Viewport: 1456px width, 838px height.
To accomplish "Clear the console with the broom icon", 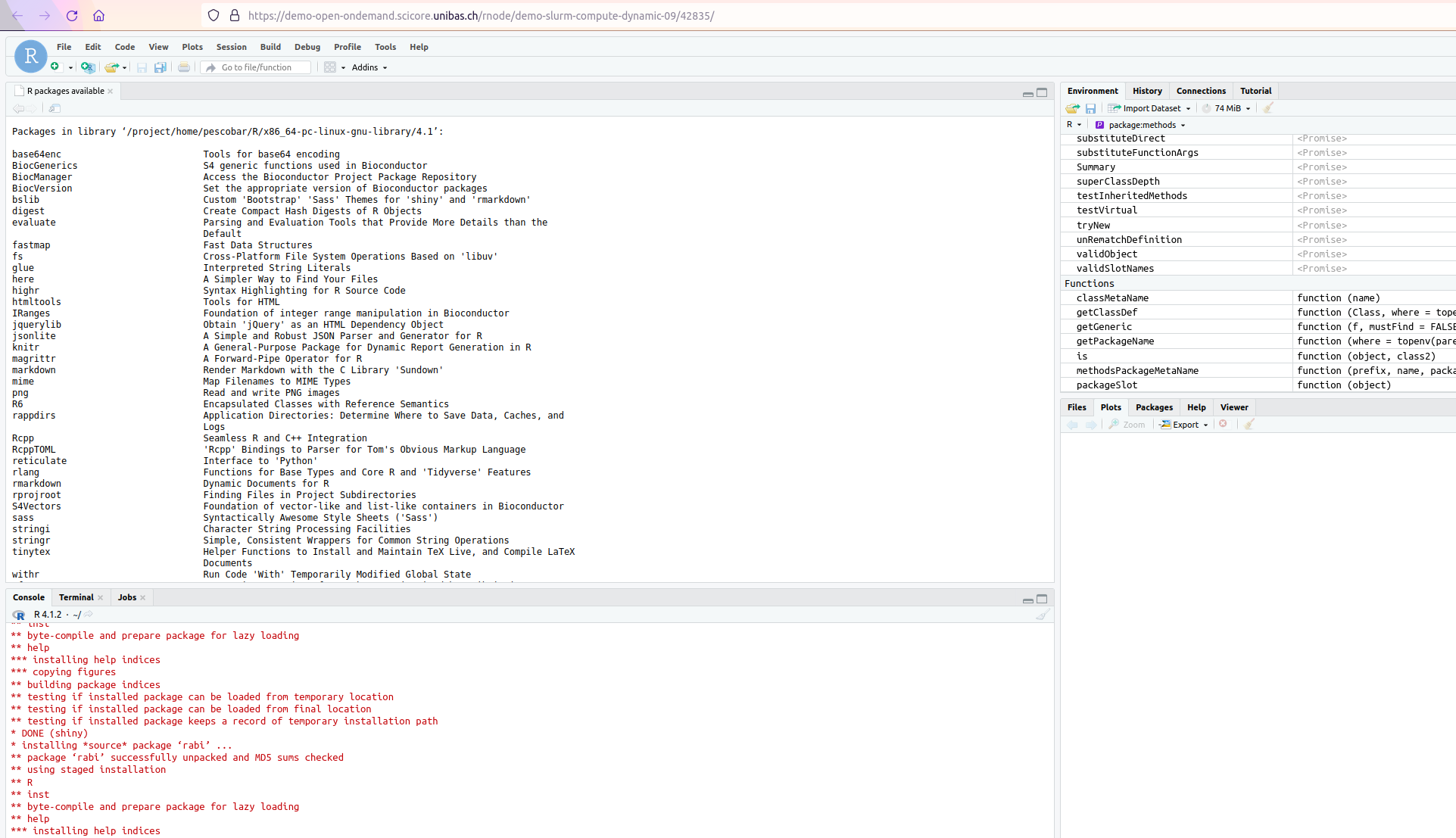I will [x=1043, y=615].
